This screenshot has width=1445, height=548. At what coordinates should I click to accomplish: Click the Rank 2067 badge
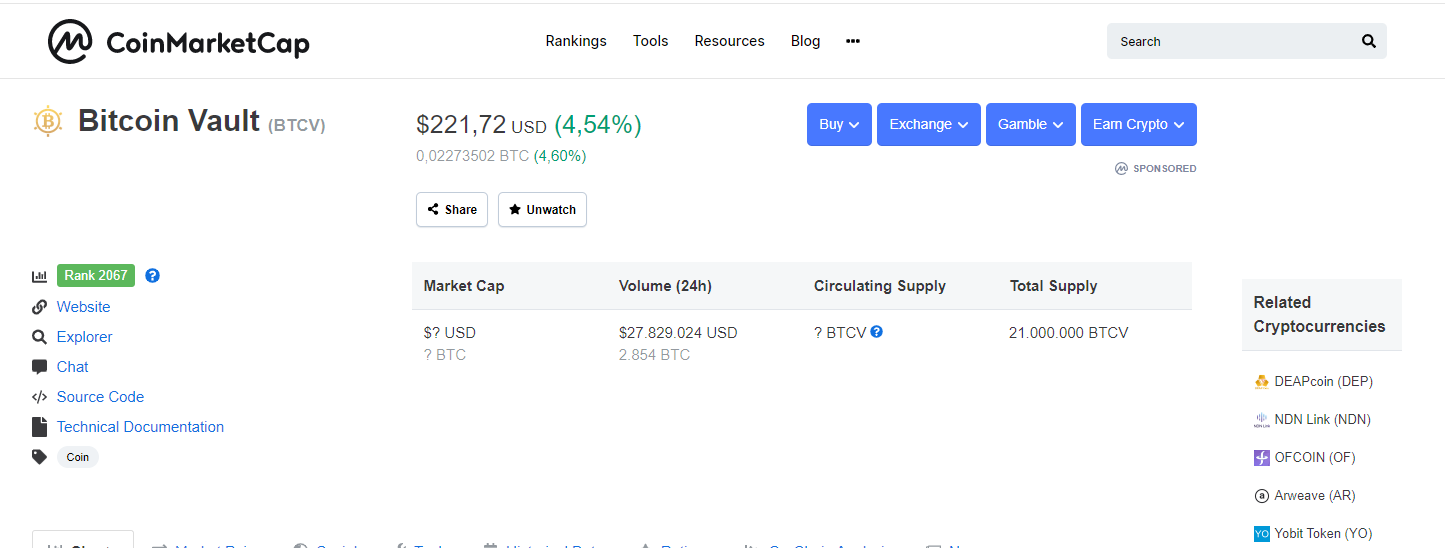(x=96, y=275)
